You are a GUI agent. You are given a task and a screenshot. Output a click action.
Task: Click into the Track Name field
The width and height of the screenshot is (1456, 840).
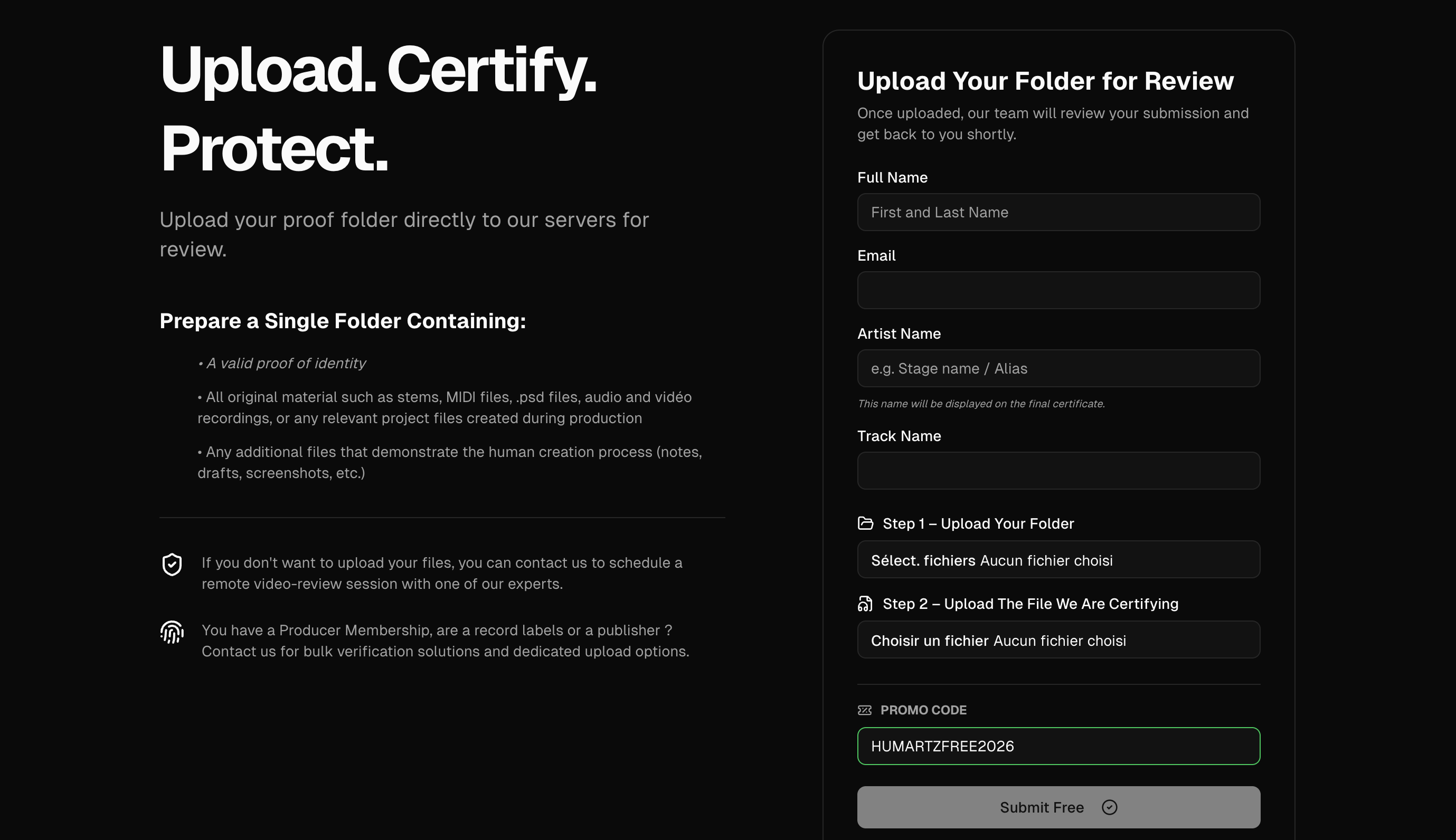point(1058,471)
